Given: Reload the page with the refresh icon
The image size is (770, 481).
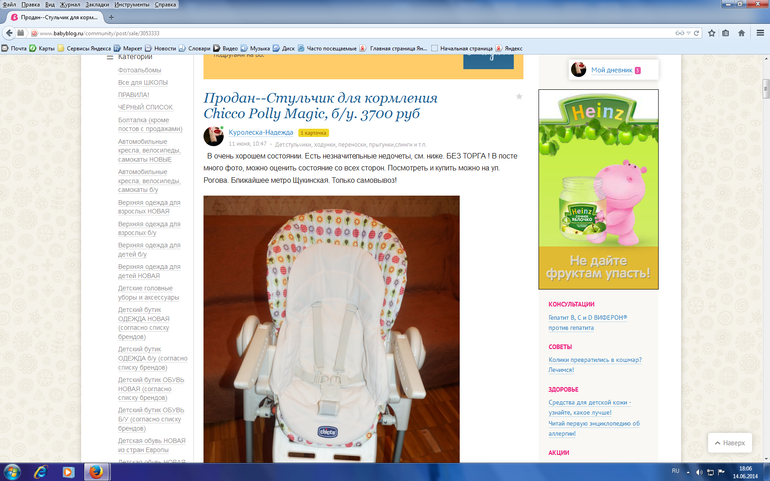Looking at the screenshot, I should [696, 33].
